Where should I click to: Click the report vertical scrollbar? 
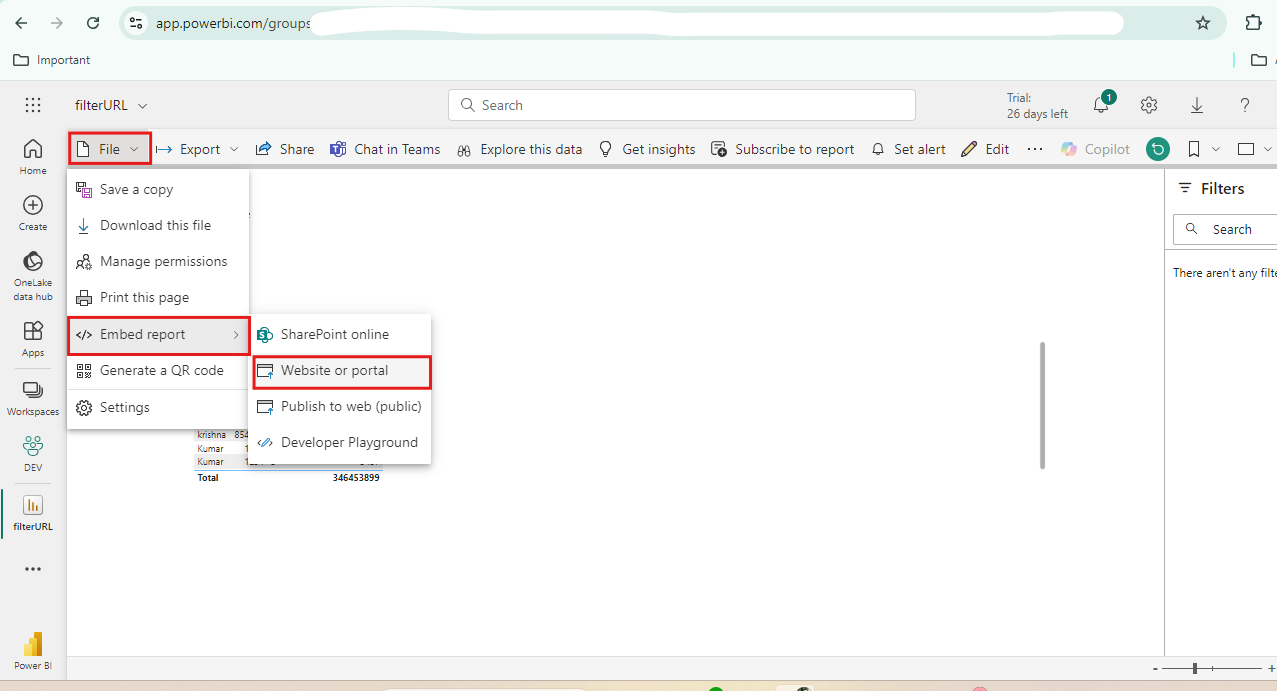[1042, 405]
